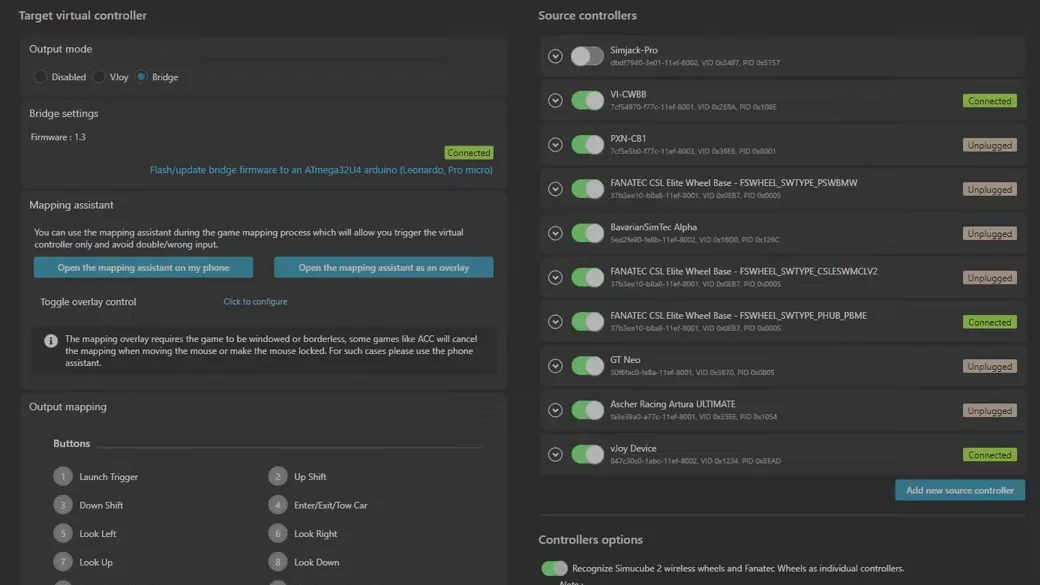The height and width of the screenshot is (585, 1040).
Task: Disable the GT Neo controller toggle
Action: 587,365
